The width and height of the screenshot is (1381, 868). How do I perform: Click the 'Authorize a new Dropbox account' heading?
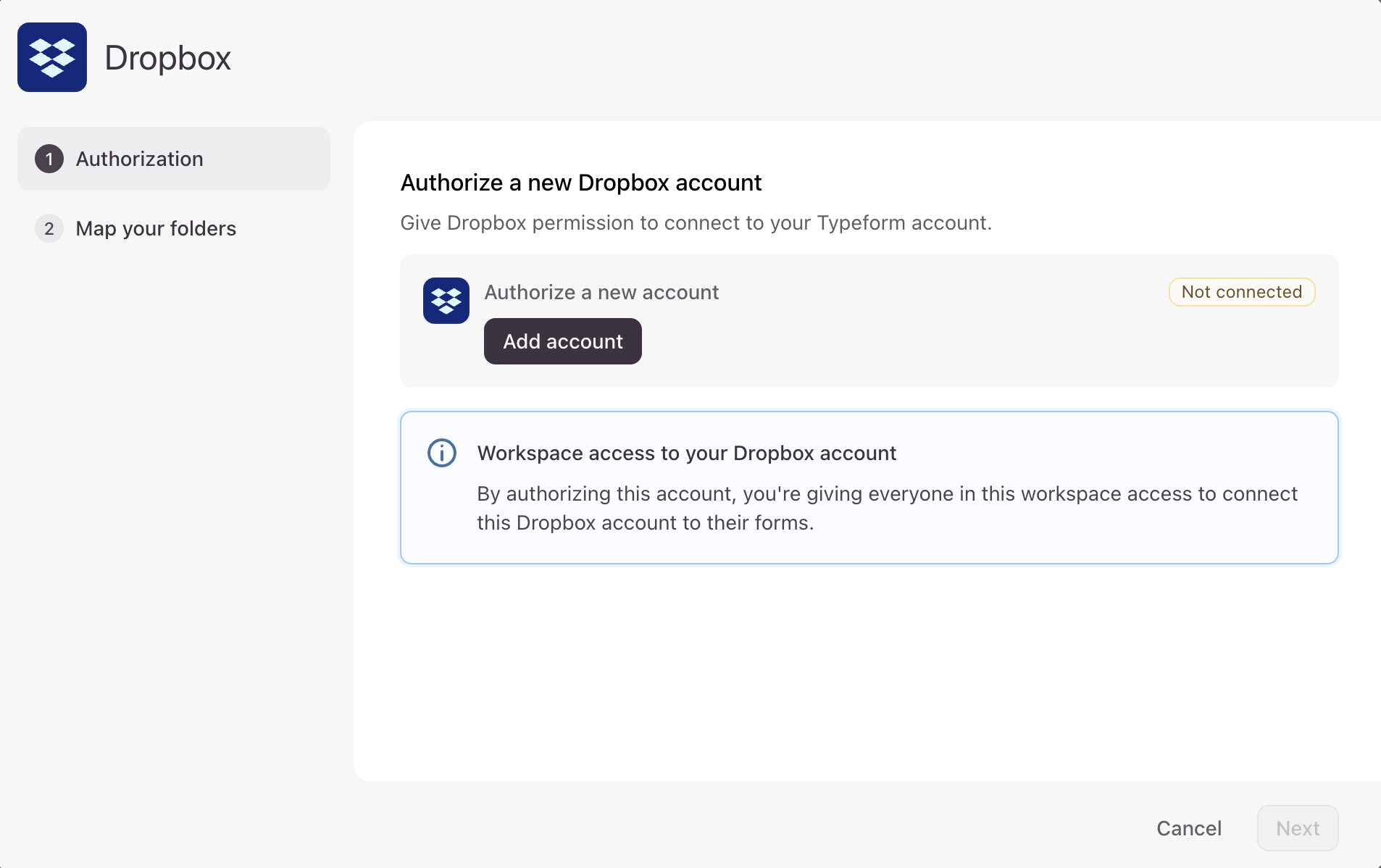[x=581, y=183]
